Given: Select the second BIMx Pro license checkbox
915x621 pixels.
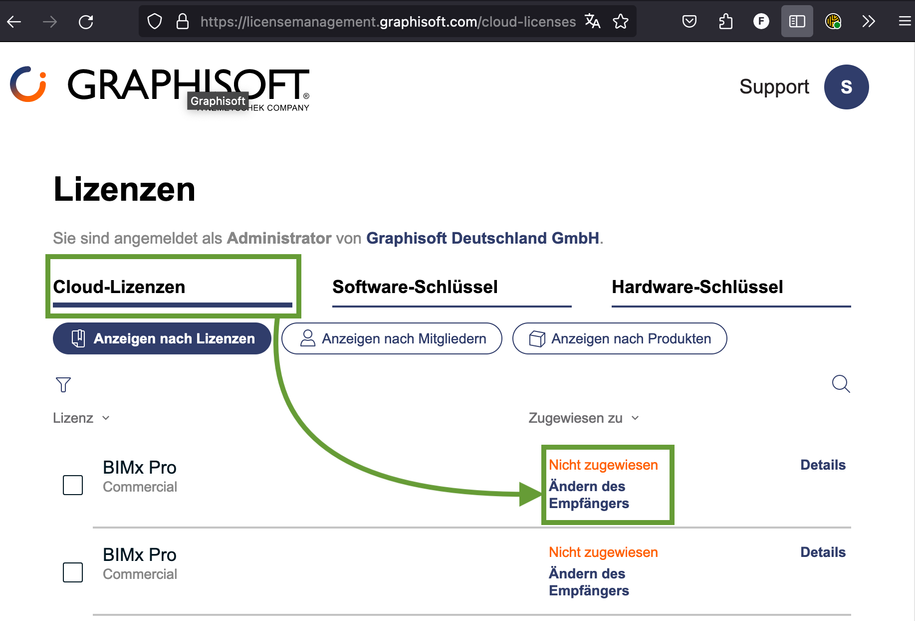Looking at the screenshot, I should point(73,572).
